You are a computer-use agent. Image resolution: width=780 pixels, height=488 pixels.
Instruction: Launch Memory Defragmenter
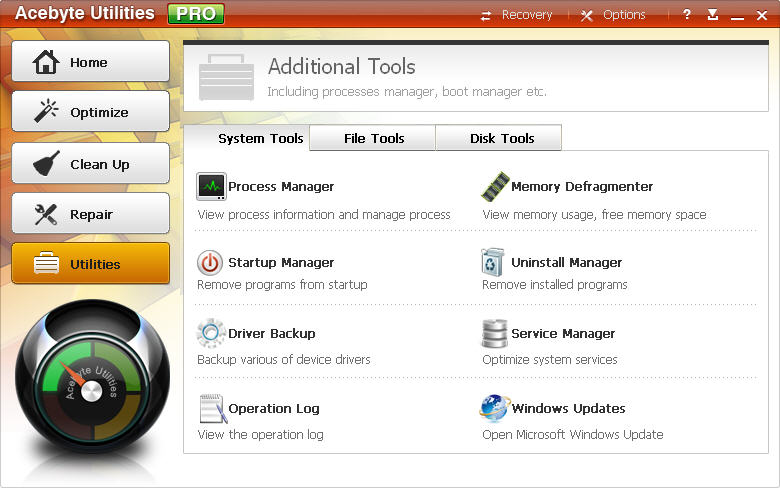tap(582, 187)
